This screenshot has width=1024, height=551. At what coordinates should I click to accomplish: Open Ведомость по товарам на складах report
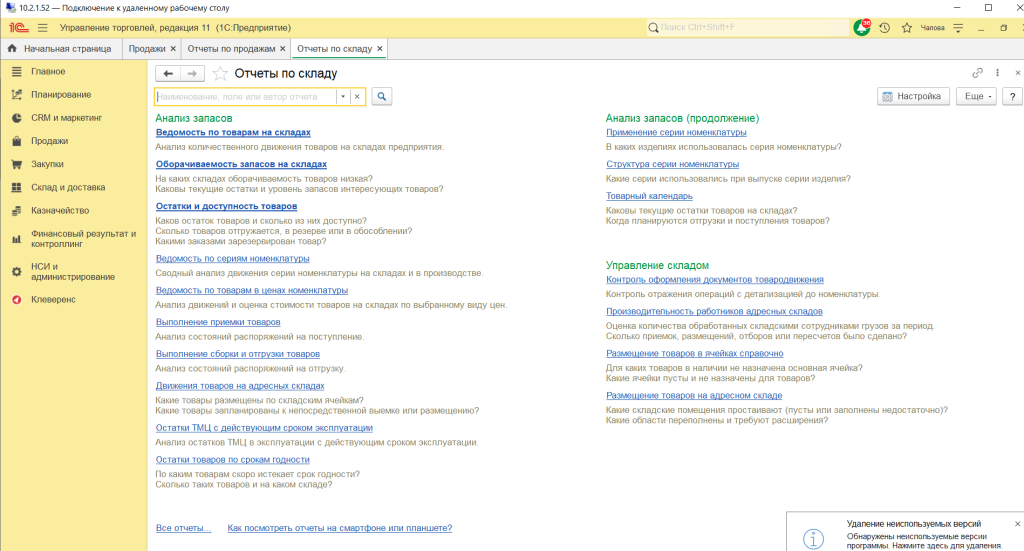(233, 133)
